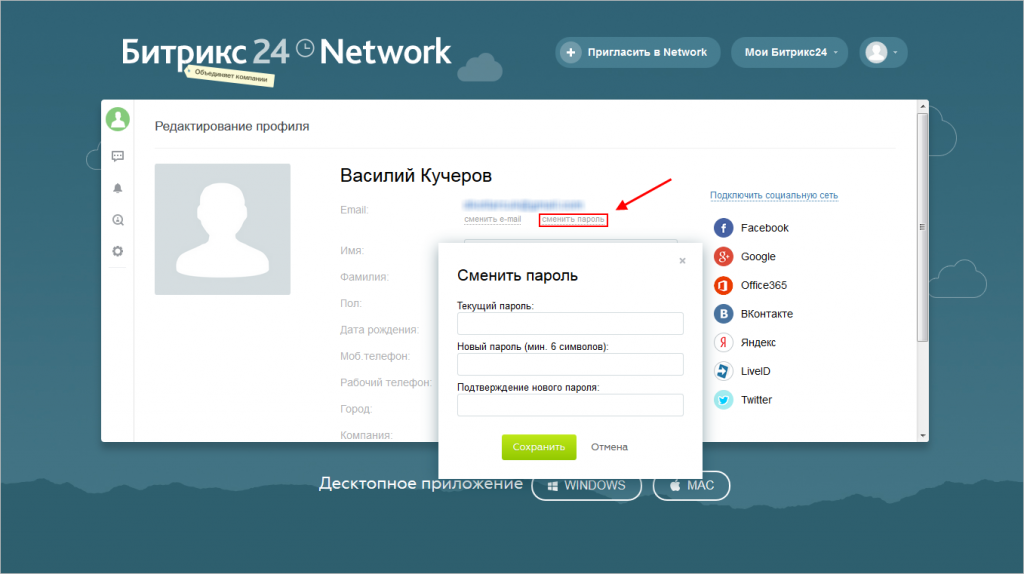Screen dimensions: 1024x574
Task: Click the Битрикс24 Network logo
Action: [x=286, y=52]
